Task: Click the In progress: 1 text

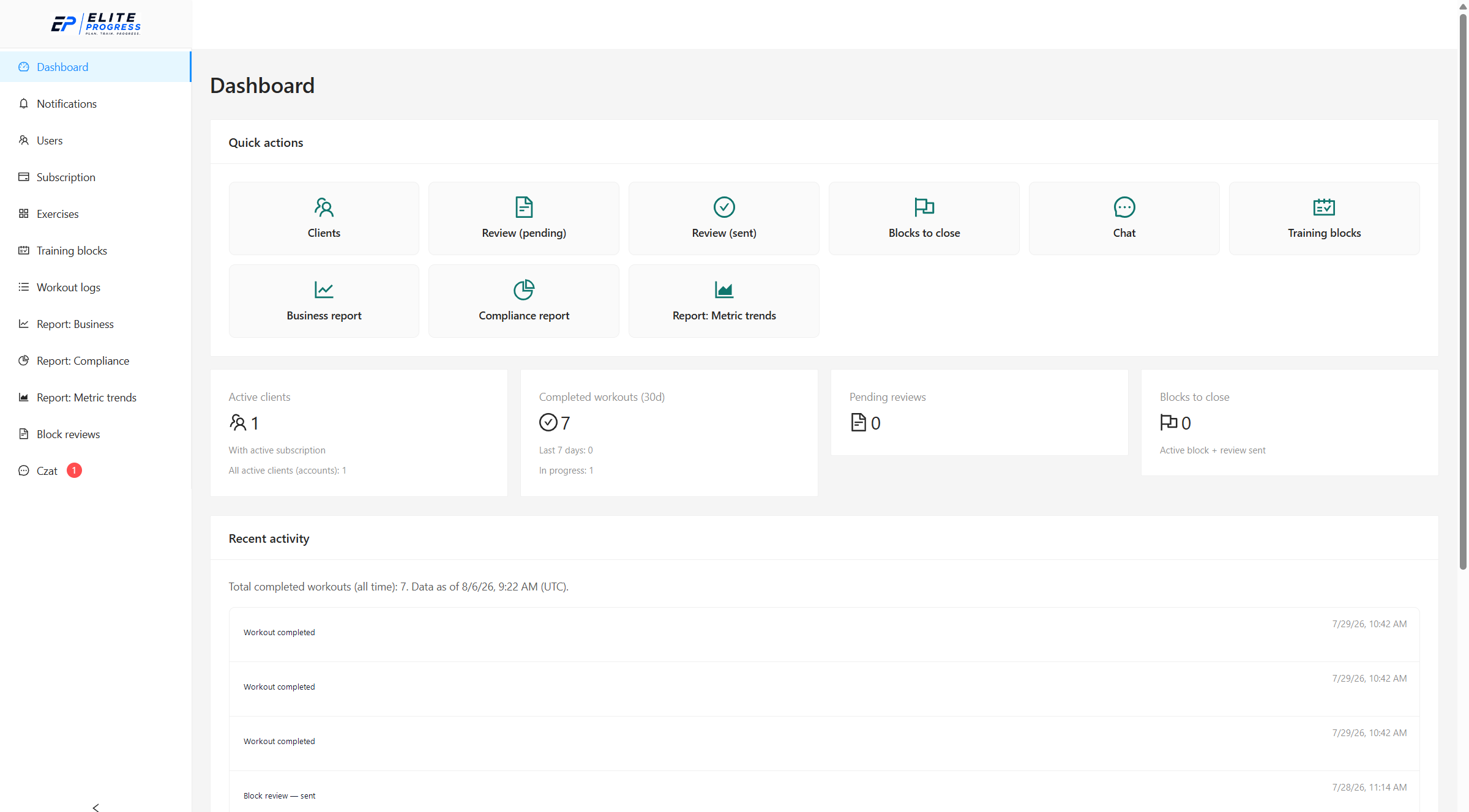Action: tap(566, 470)
